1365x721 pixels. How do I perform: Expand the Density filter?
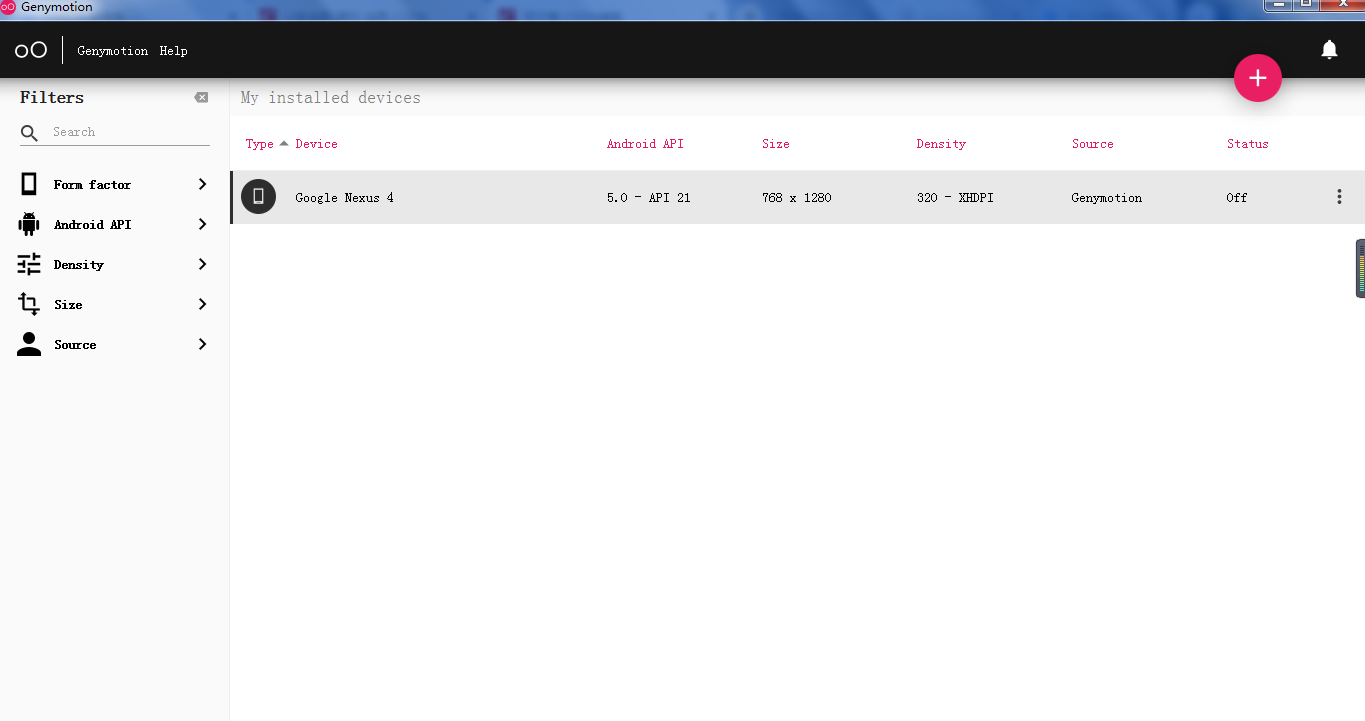point(202,264)
